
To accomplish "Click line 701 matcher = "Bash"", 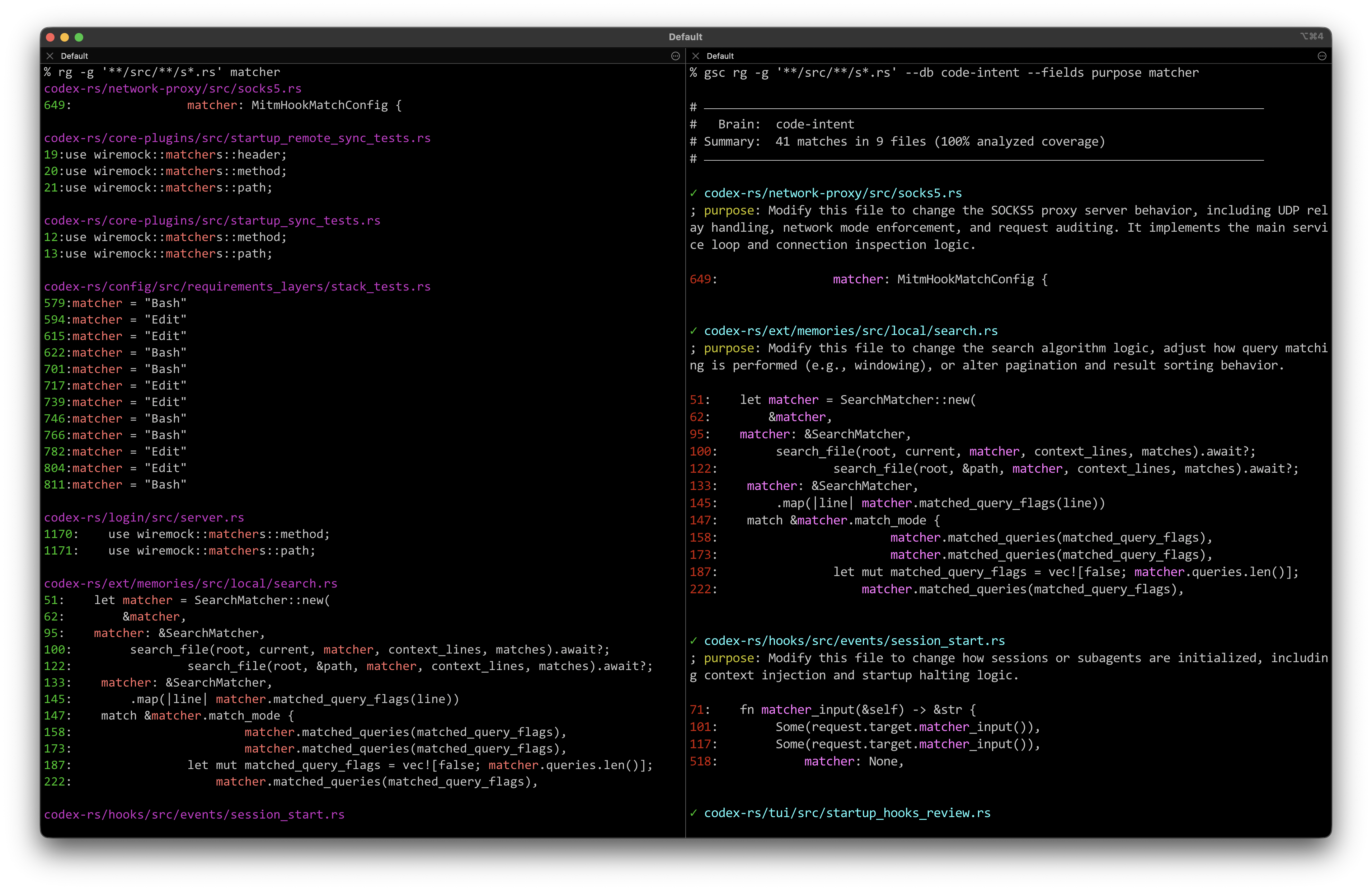I will point(115,369).
